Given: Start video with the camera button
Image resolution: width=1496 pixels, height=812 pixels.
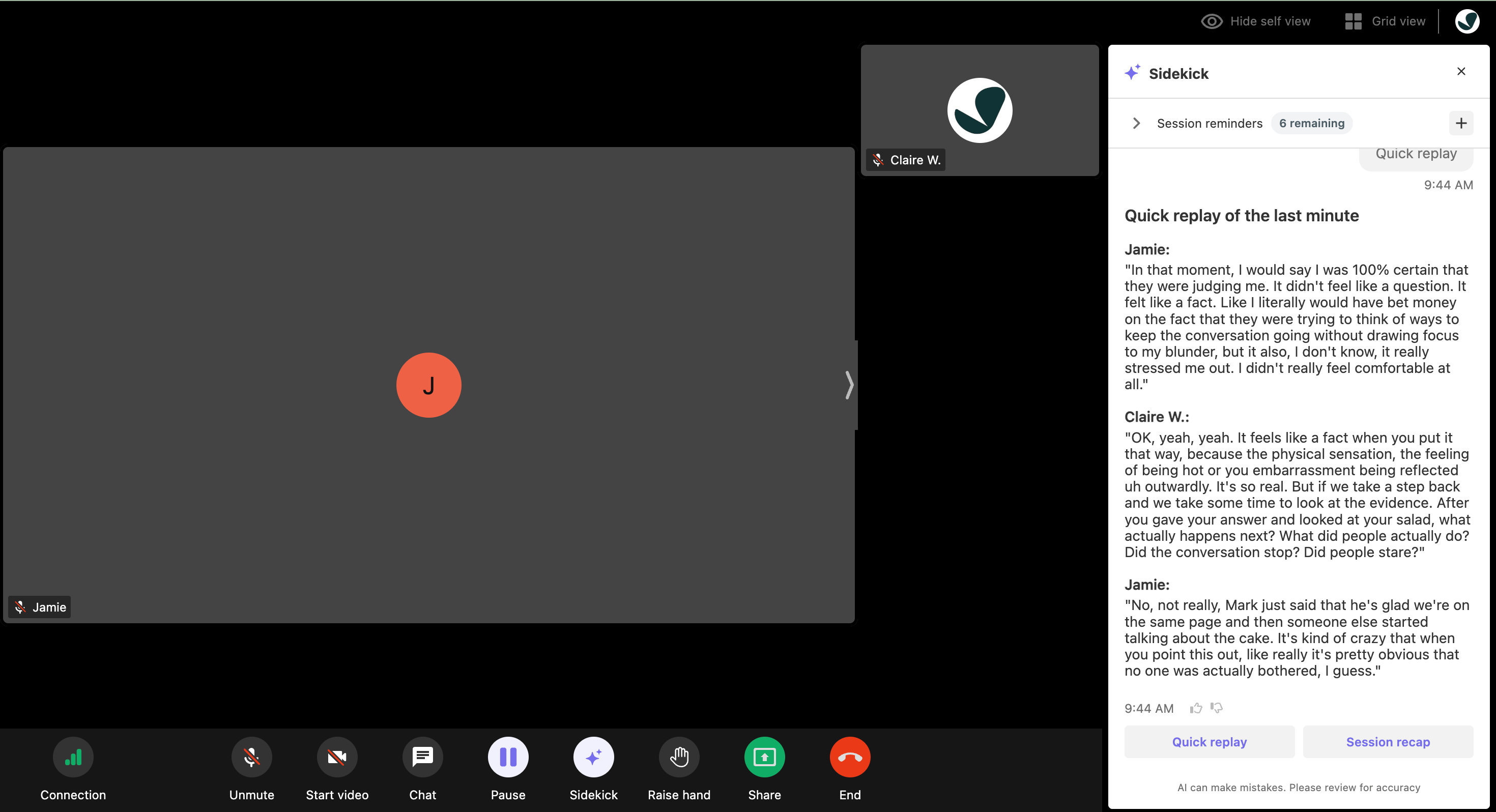Looking at the screenshot, I should point(337,757).
